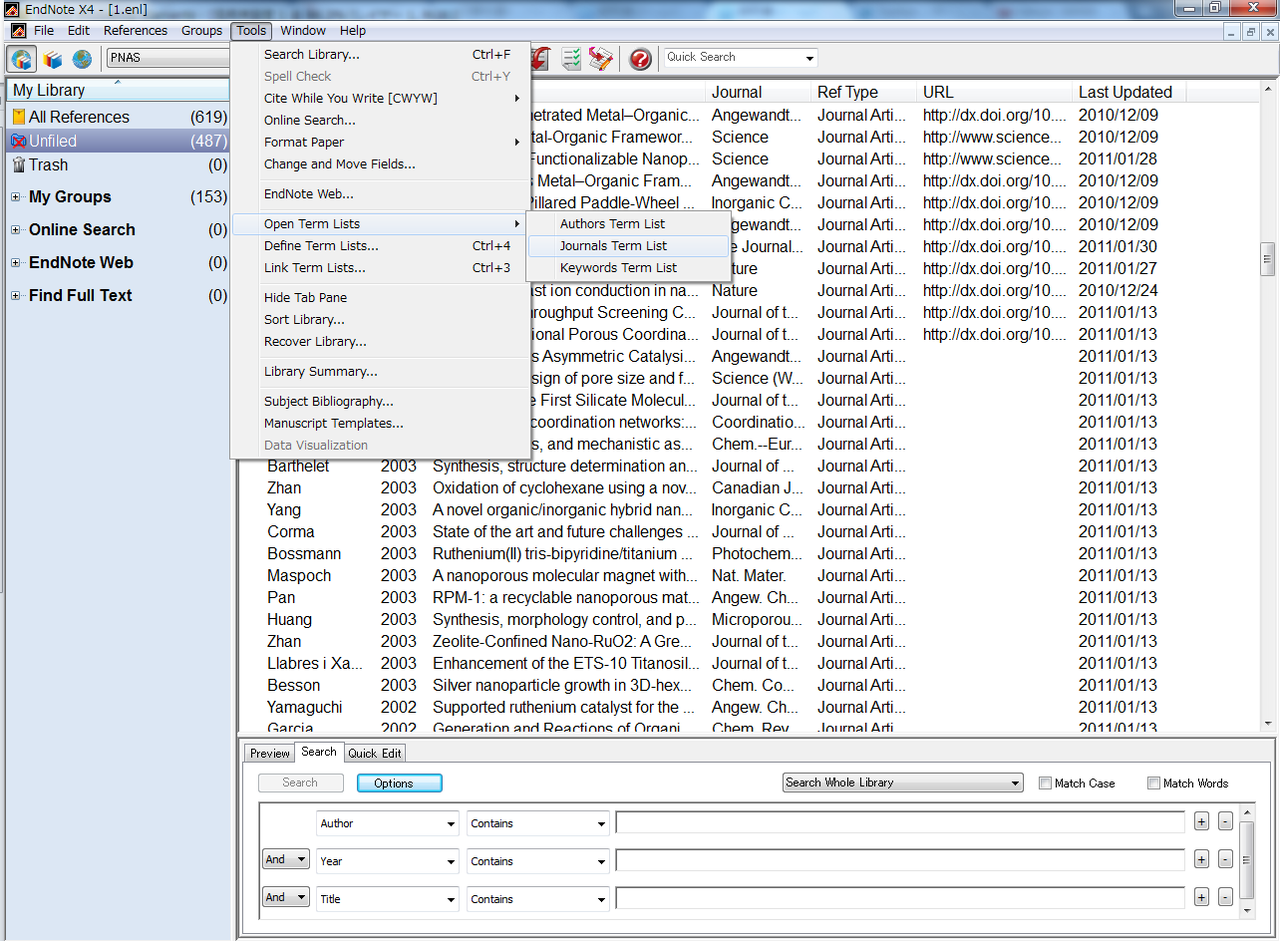The width and height of the screenshot is (1280, 941).
Task: Open the Year field dropdown
Action: coord(388,861)
